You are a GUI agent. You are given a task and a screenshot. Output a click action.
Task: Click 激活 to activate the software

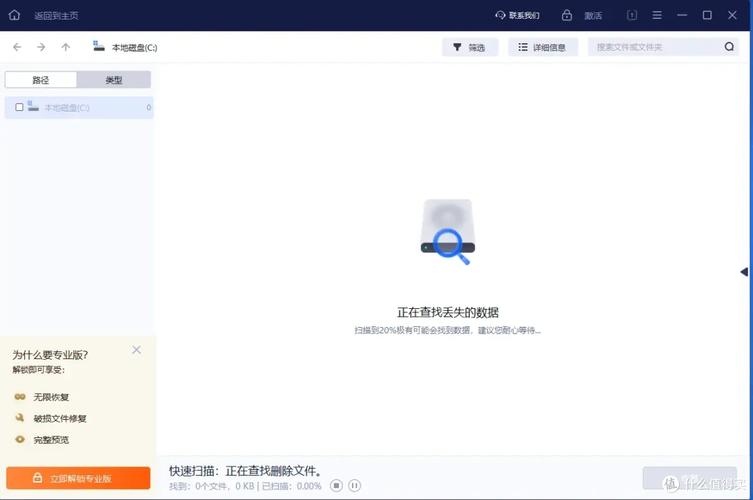pyautogui.click(x=593, y=16)
